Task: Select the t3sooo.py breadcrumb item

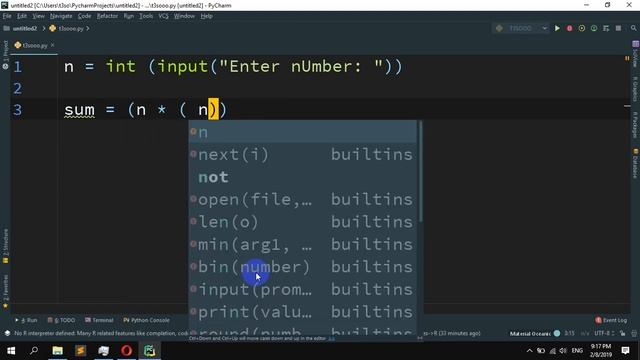Action: [67, 29]
